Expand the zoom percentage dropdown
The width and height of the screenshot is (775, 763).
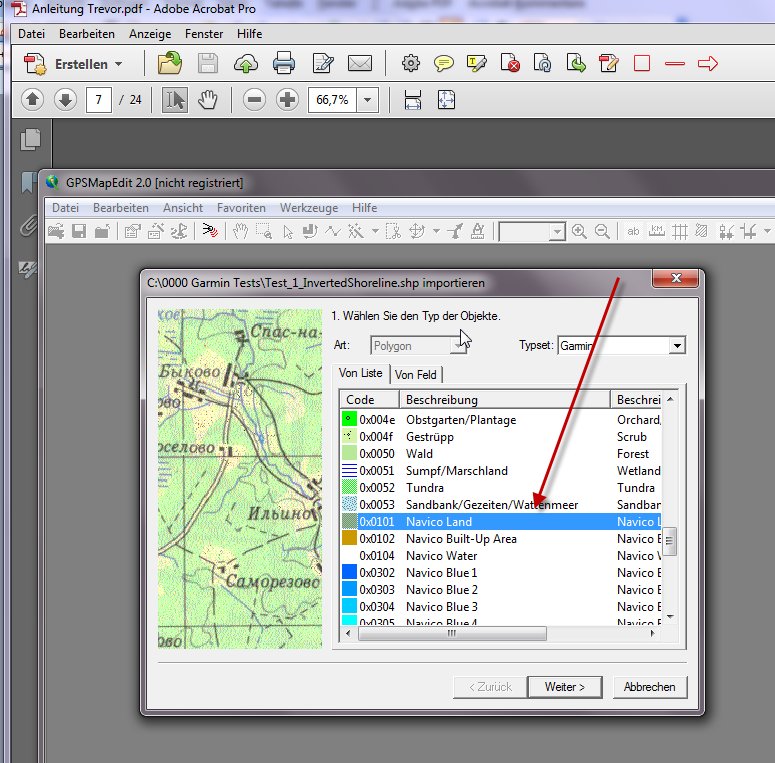pos(368,100)
